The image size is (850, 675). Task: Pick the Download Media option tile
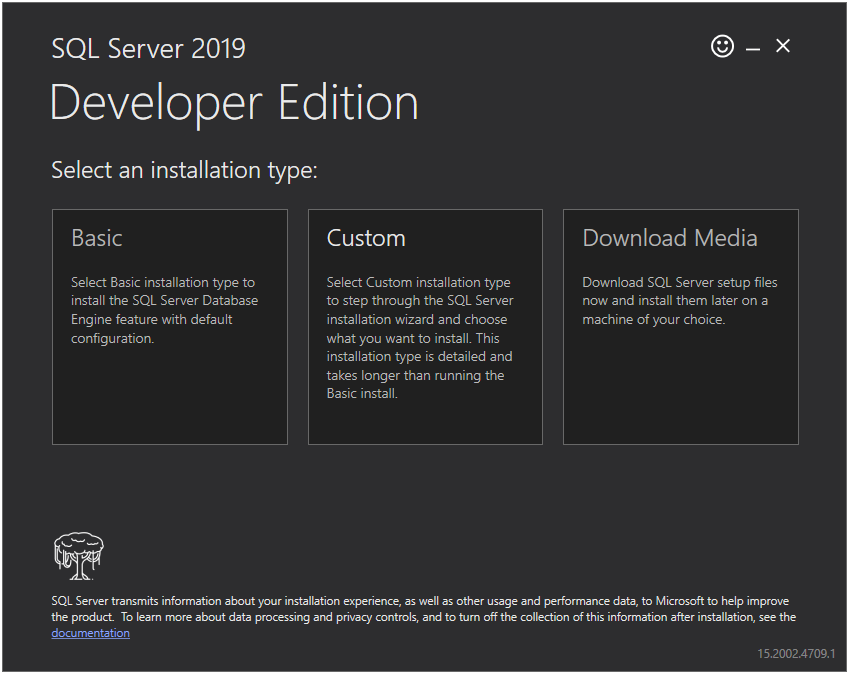tap(681, 327)
